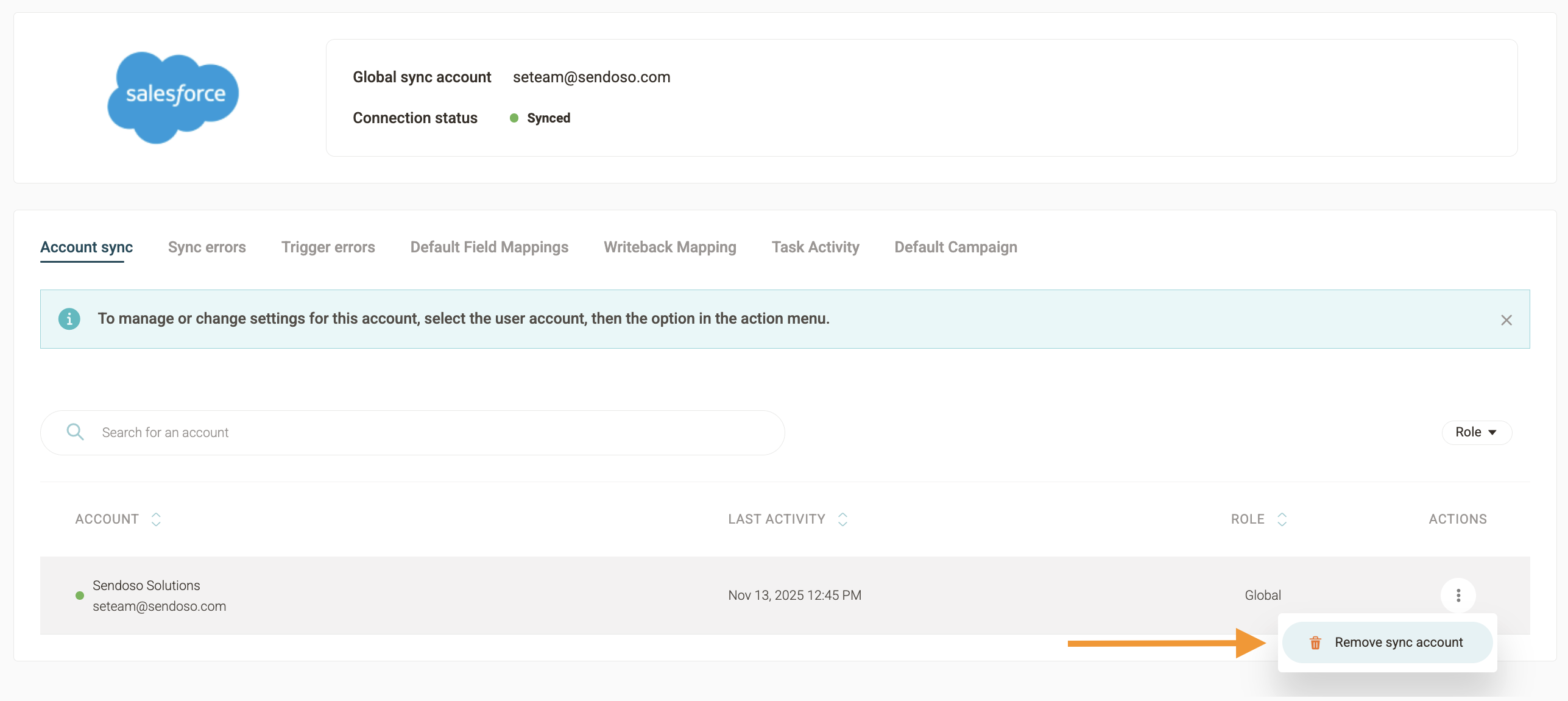Click the Synced status text
The height and width of the screenshot is (701, 1568).
(x=548, y=118)
